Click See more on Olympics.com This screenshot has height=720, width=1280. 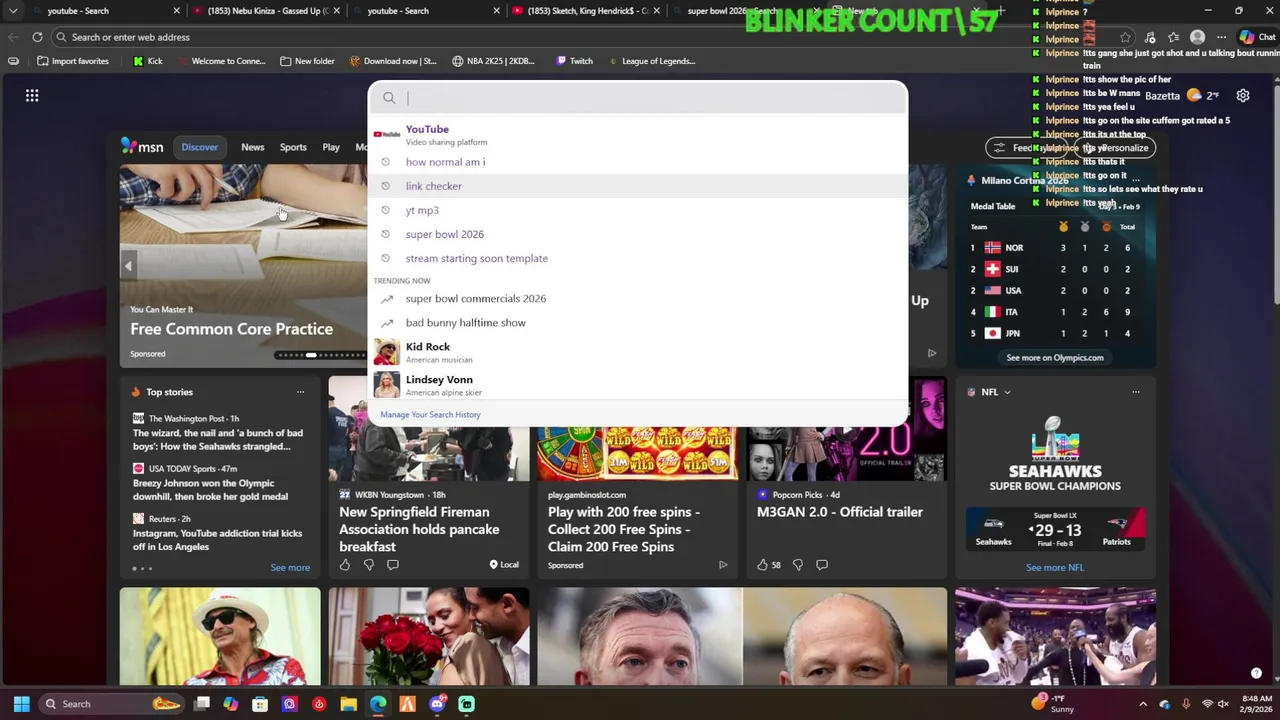point(1055,357)
